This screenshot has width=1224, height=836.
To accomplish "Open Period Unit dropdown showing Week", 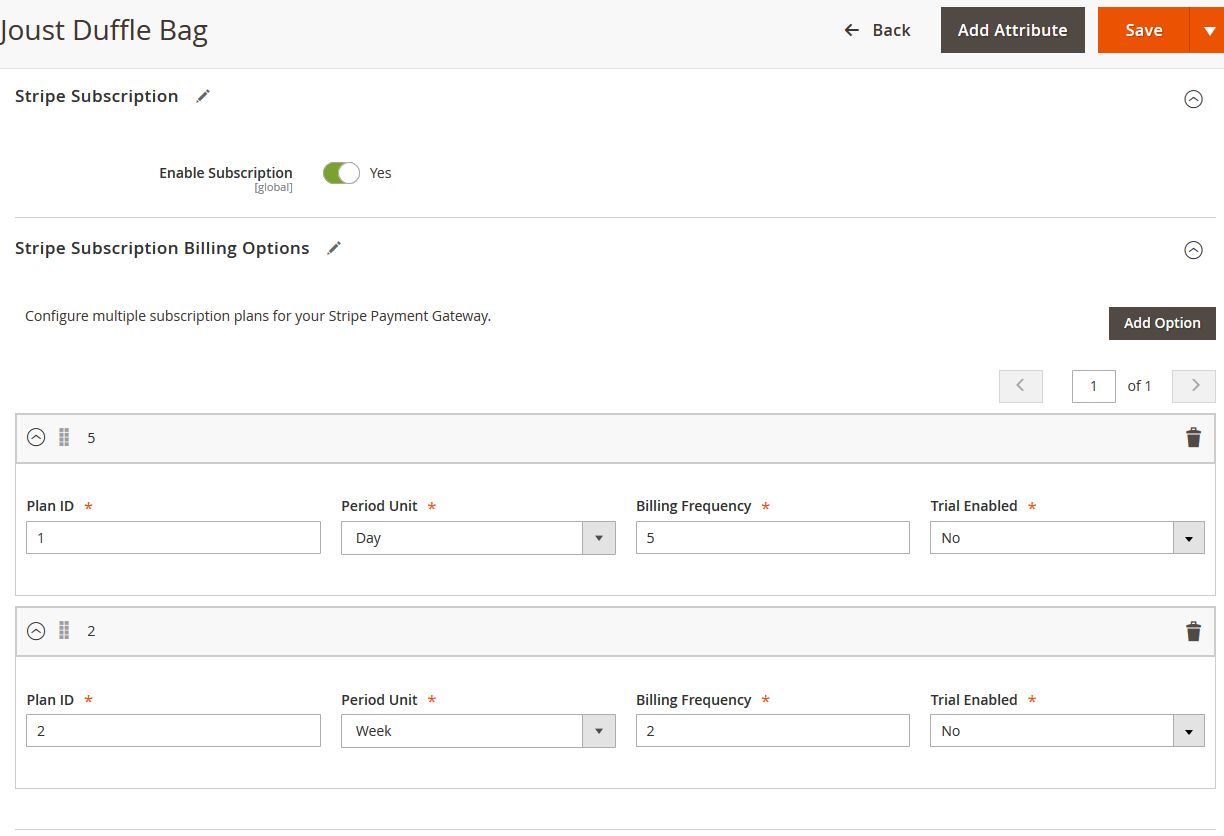I will point(478,731).
